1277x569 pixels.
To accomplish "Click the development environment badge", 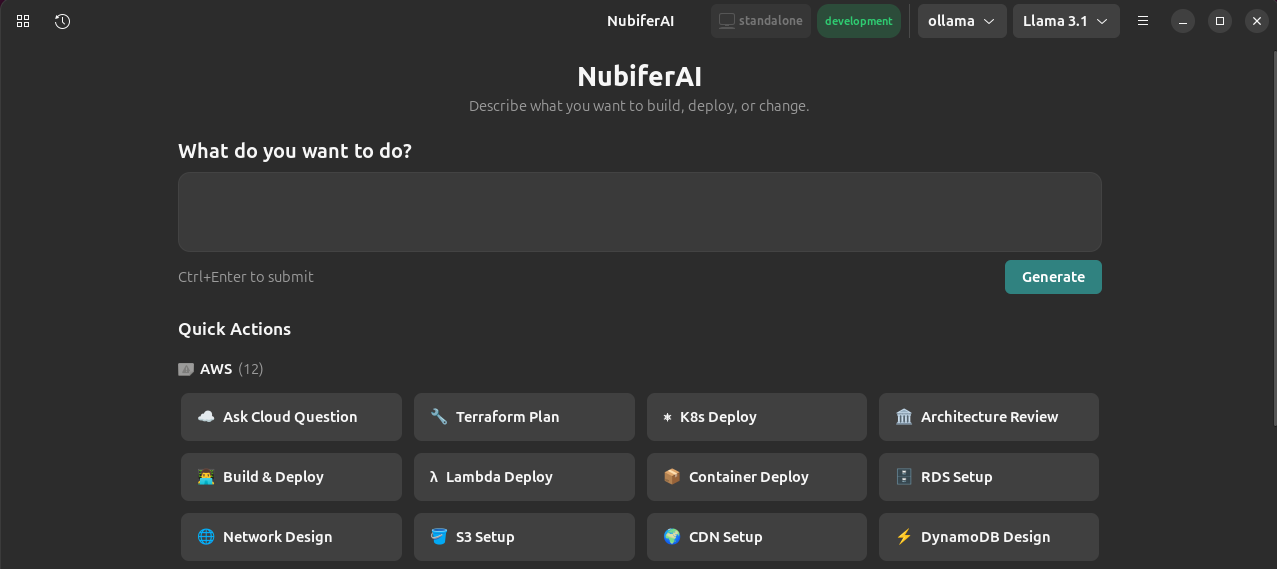I will click(x=858, y=21).
